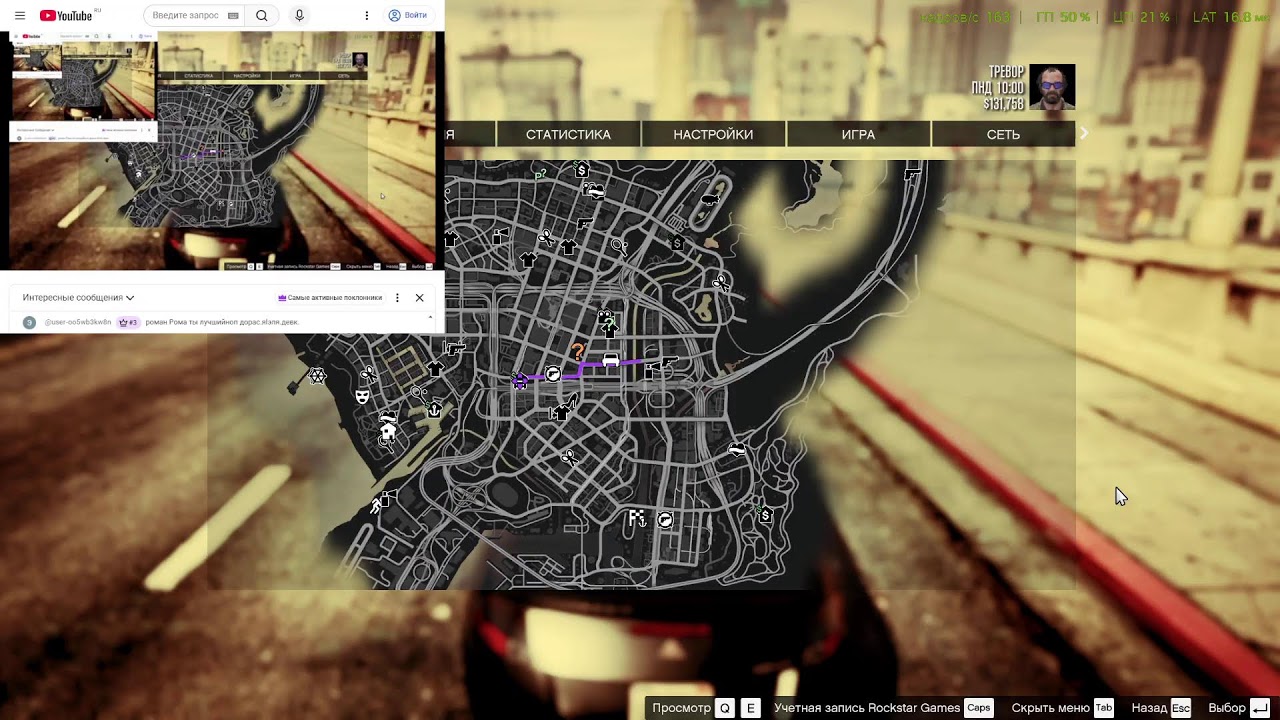Click the YouTube logo
This screenshot has width=1280, height=720.
66,16
